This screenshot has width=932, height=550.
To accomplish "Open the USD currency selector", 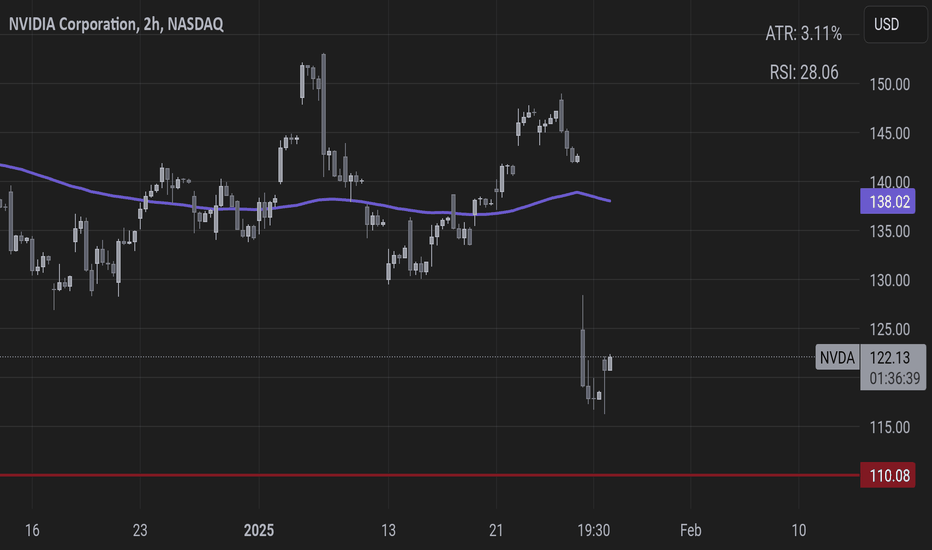I will pyautogui.click(x=895, y=24).
